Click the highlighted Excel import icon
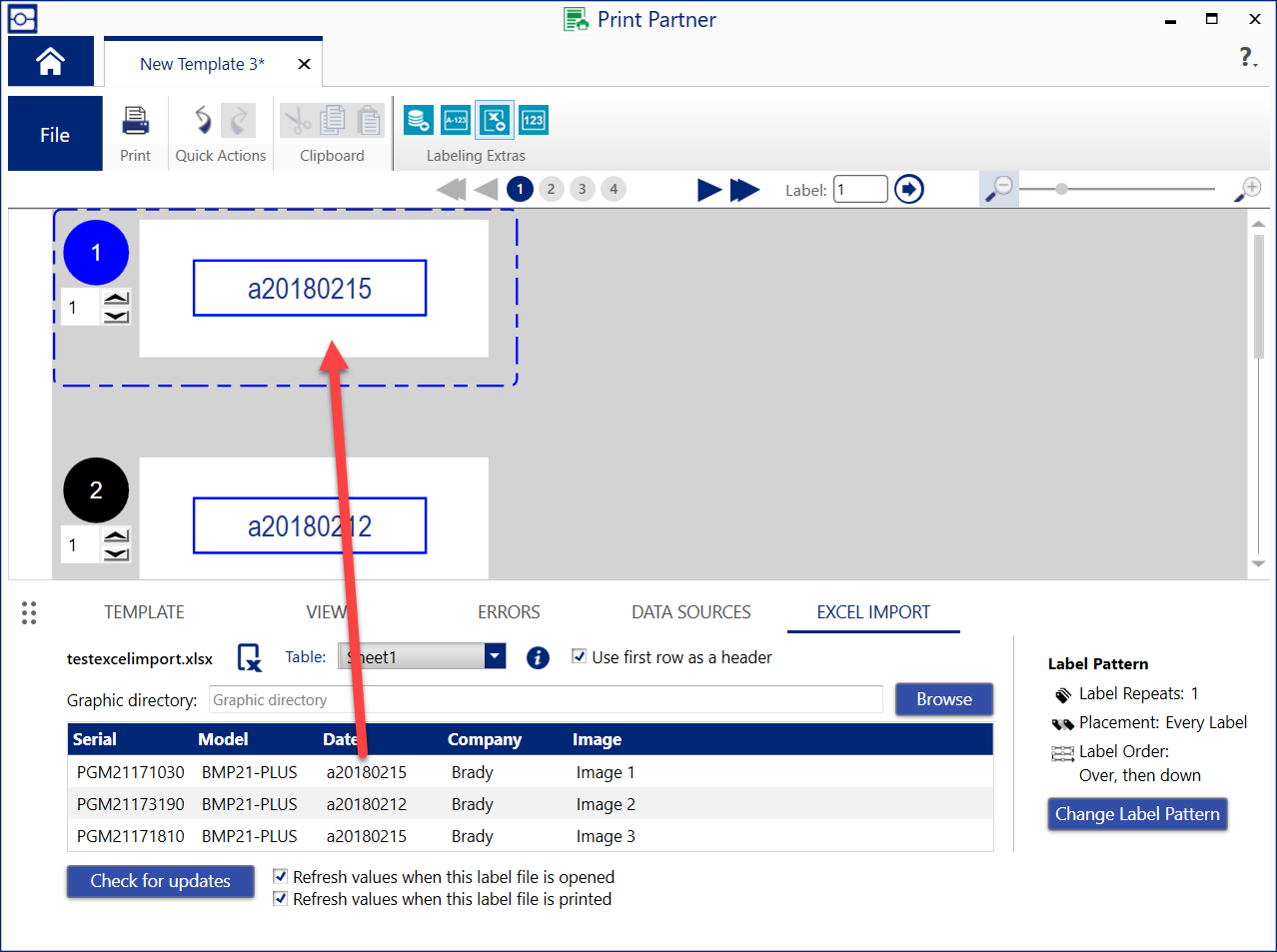Screen dimensions: 1277x952 click(x=495, y=119)
